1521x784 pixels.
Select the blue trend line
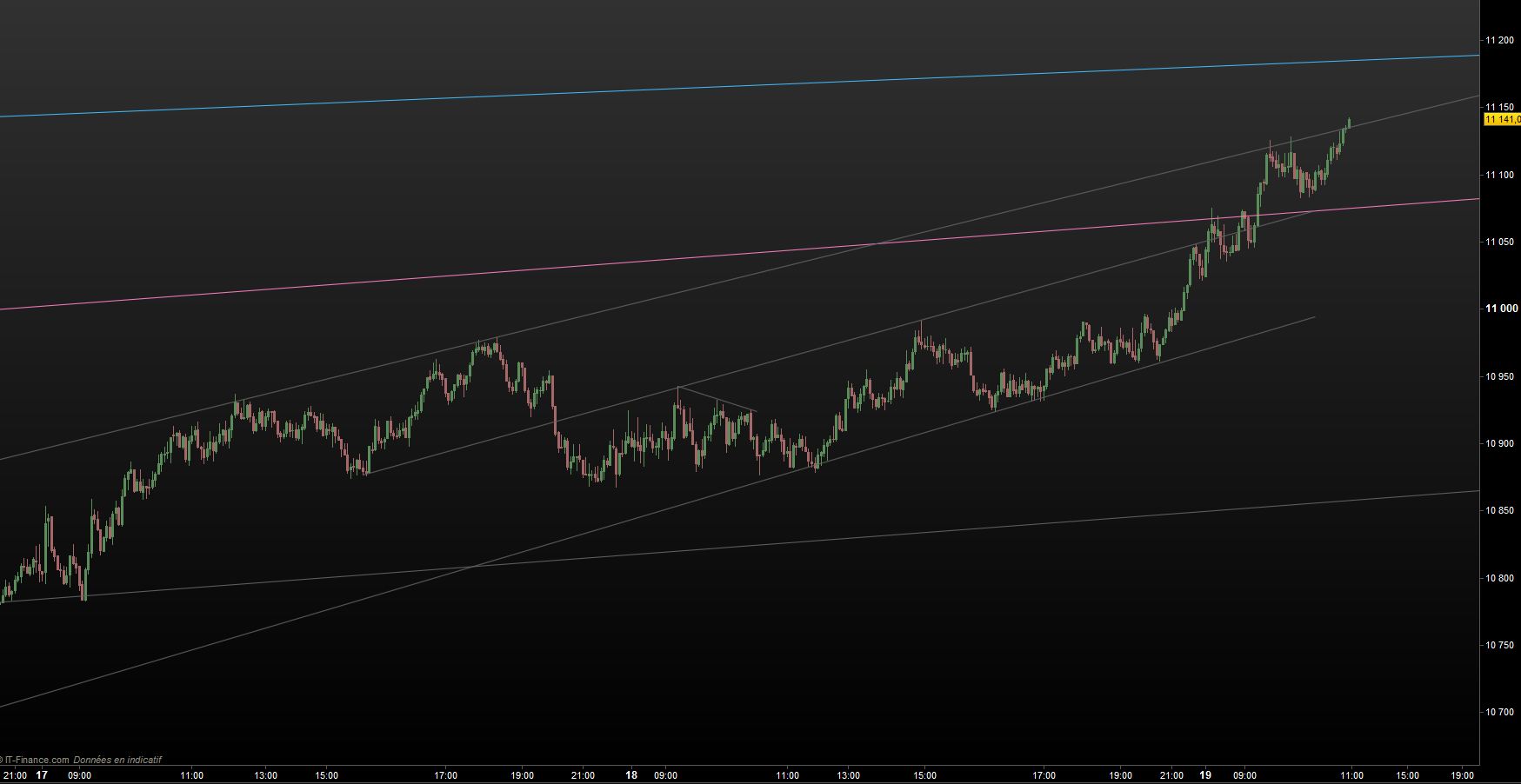tap(739, 86)
